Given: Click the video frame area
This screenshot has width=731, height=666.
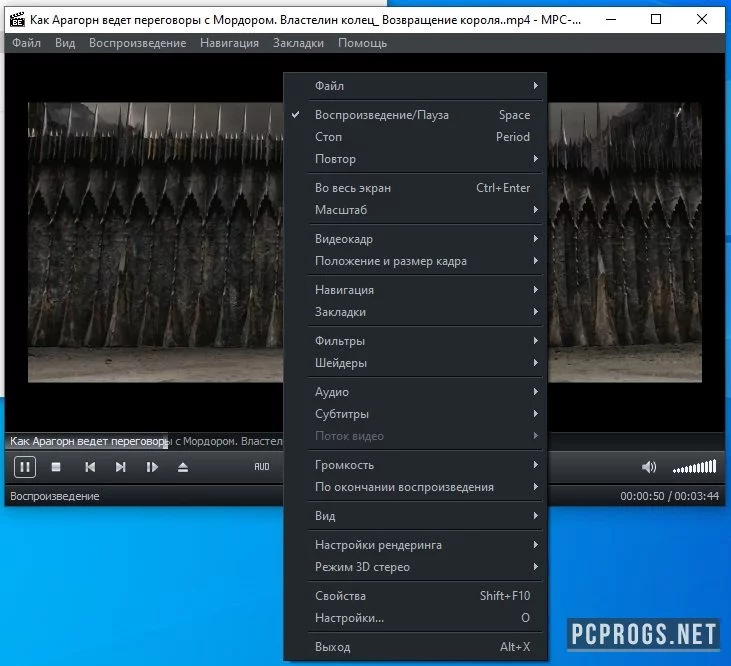Looking at the screenshot, I should 155,242.
